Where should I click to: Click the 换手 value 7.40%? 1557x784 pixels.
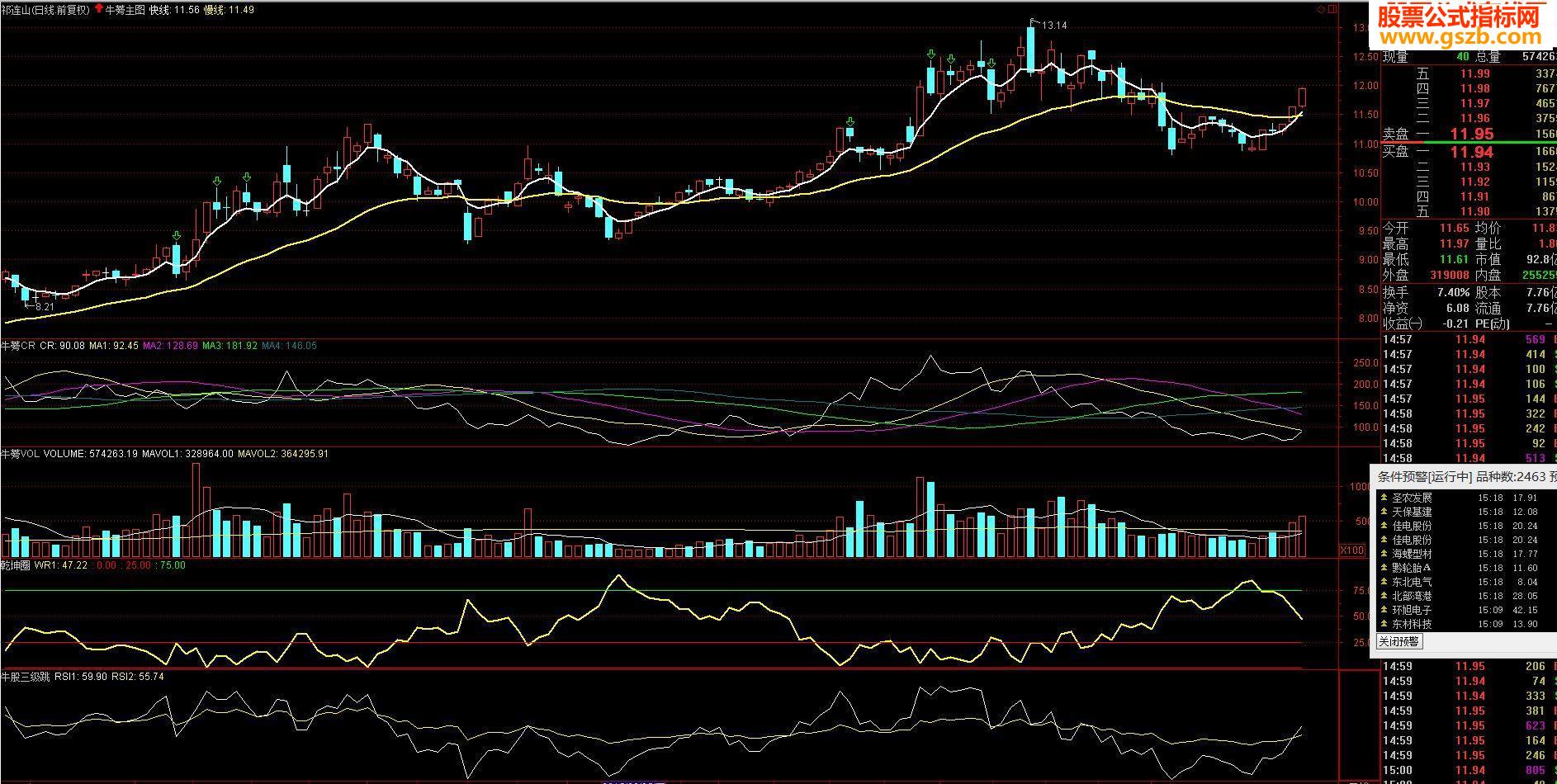(x=1453, y=292)
